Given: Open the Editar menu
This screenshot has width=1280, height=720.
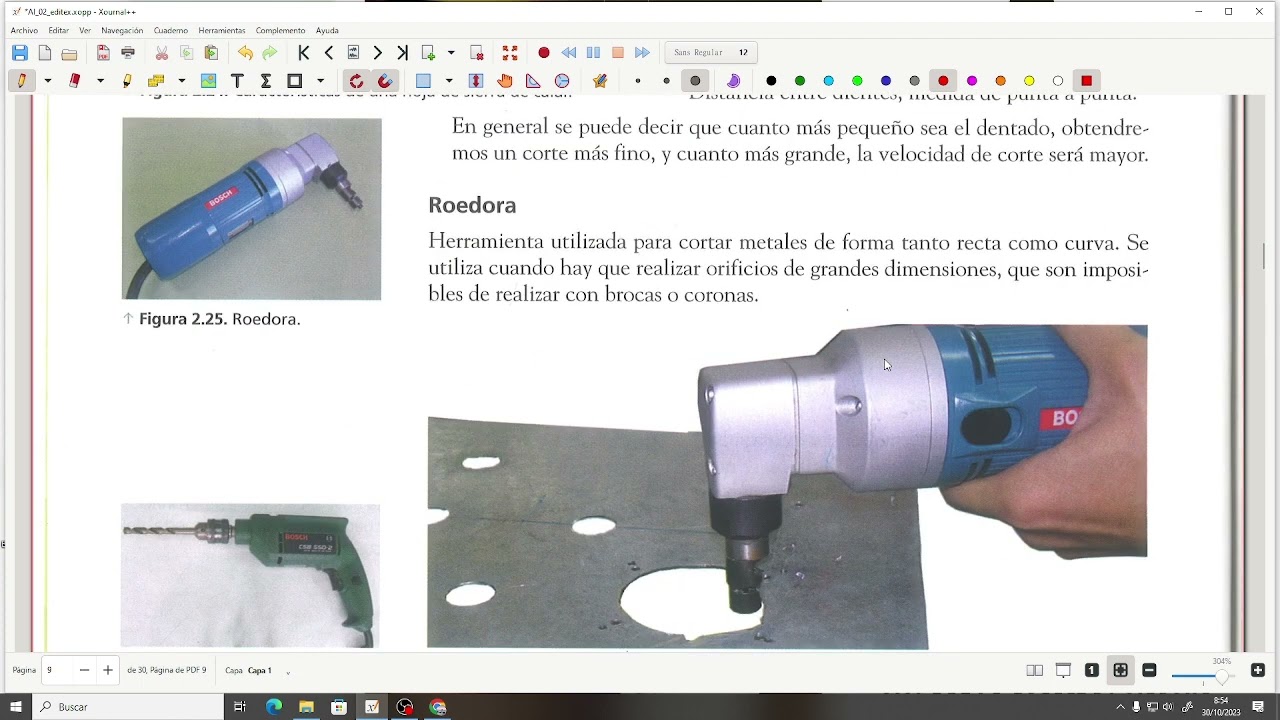Looking at the screenshot, I should [x=59, y=31].
